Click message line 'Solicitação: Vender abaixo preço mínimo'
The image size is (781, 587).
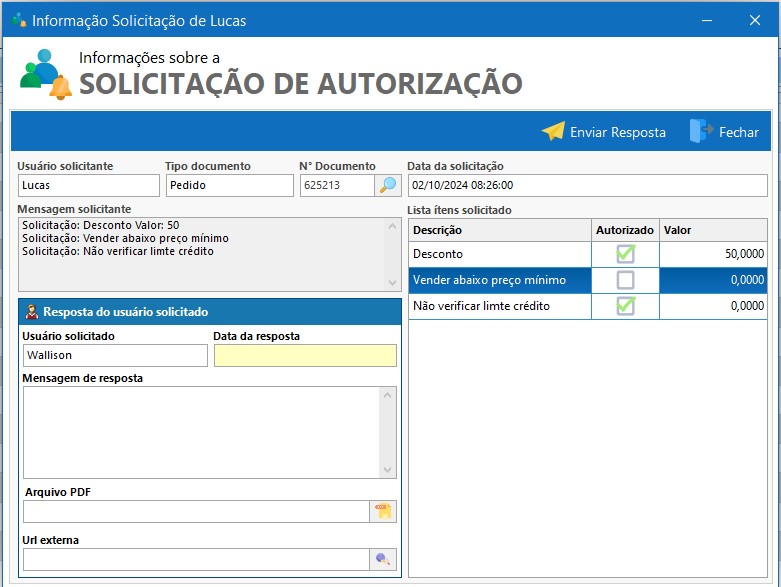[x=126, y=238]
